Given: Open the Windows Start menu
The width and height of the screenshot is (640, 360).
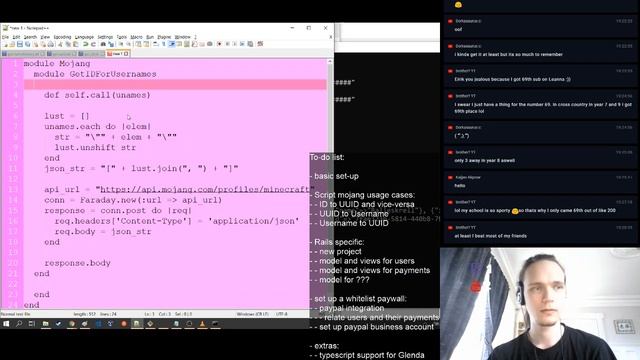Looking at the screenshot, I should pyautogui.click(x=6, y=324).
